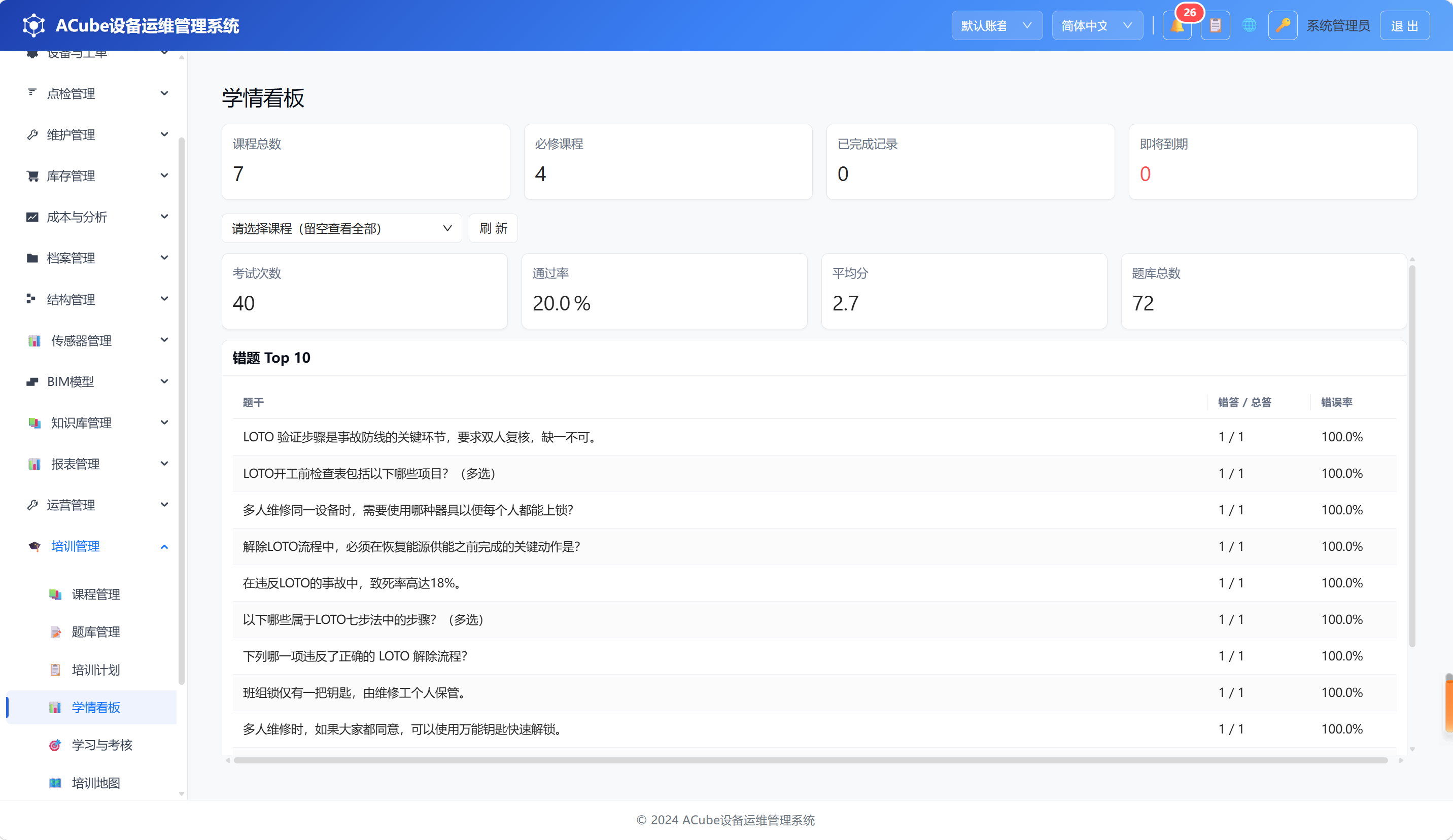Expand the 维护管理 menu chevron
The width and height of the screenshot is (1453, 840).
coord(164,134)
